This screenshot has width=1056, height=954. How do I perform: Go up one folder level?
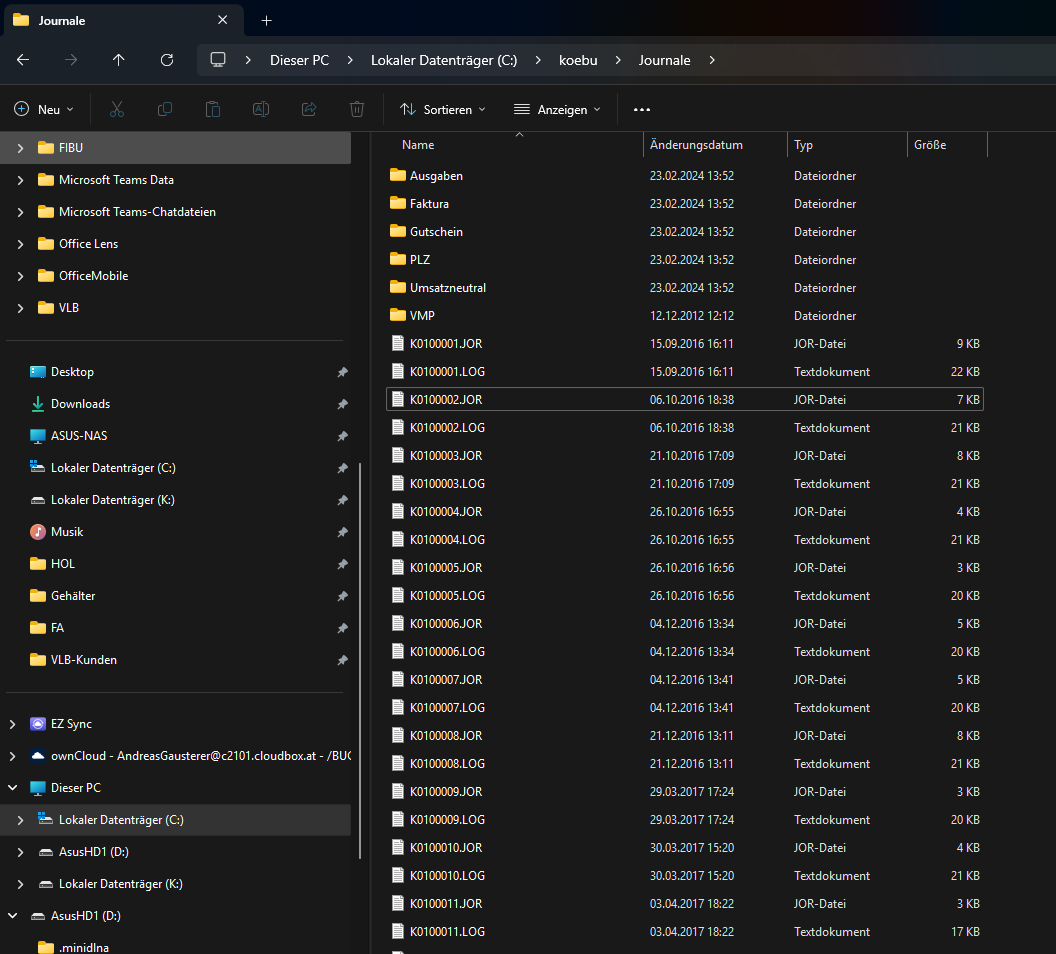point(119,60)
